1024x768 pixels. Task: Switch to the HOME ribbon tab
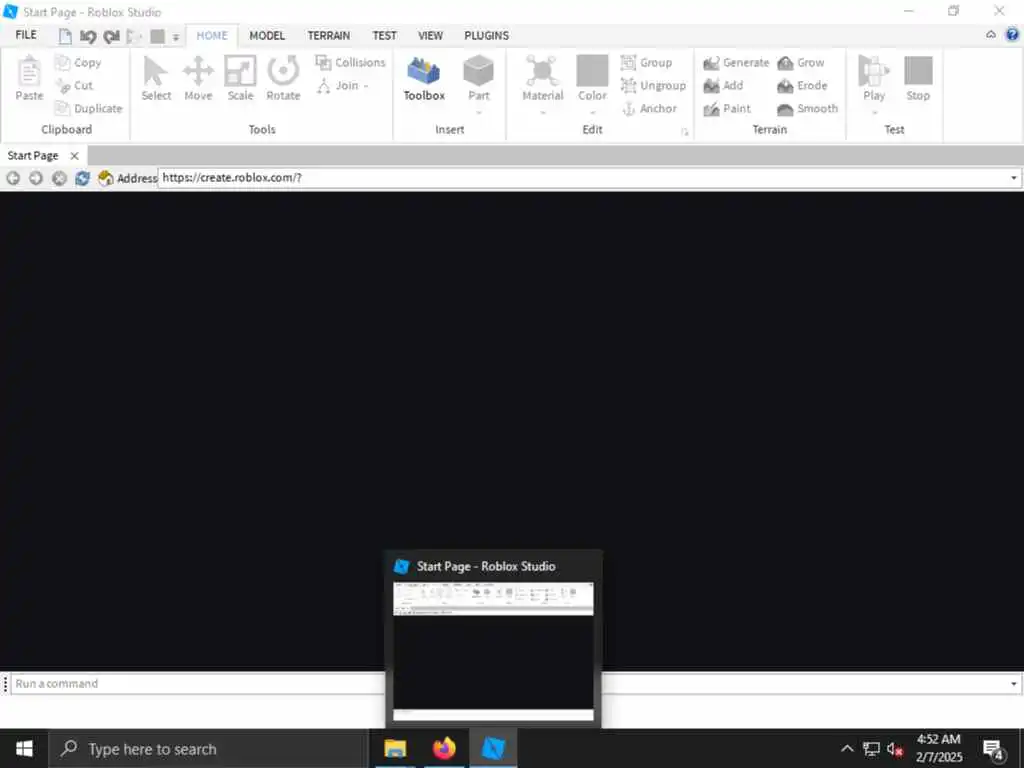pos(212,35)
